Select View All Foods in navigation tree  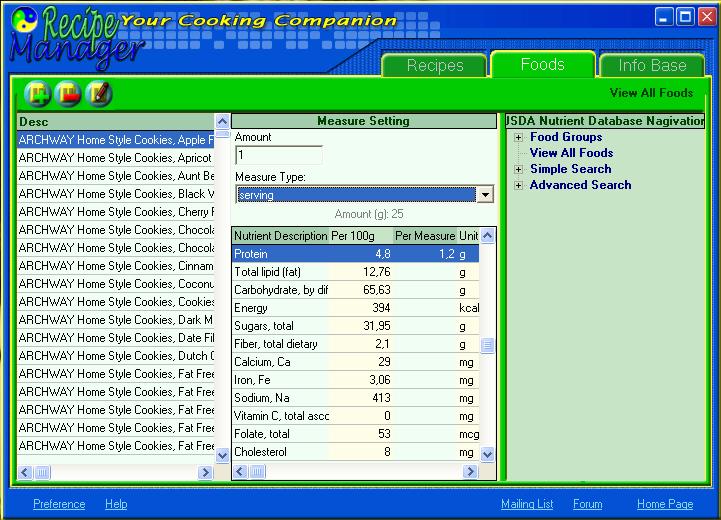(571, 153)
